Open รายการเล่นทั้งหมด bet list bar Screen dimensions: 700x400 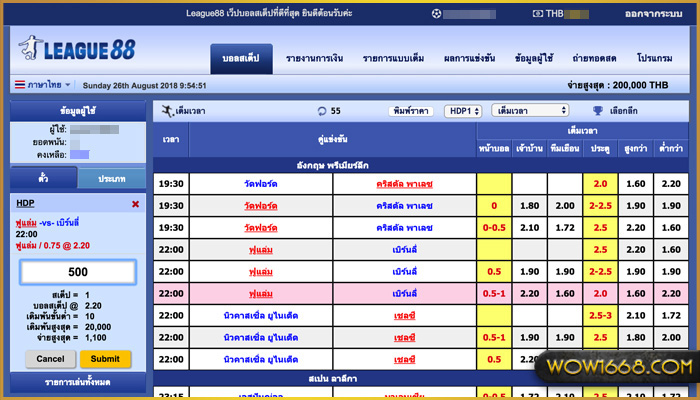coord(78,384)
